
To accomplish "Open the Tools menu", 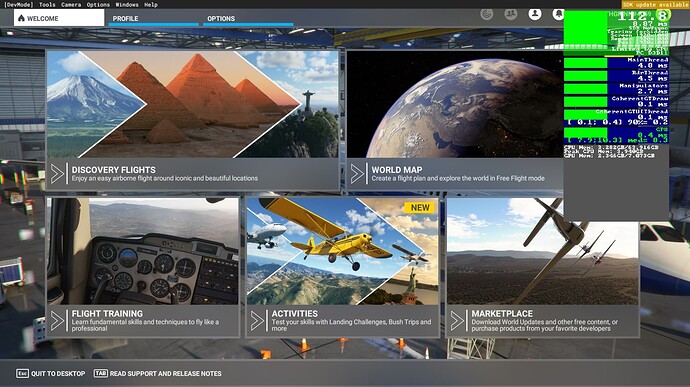I will [x=47, y=4].
